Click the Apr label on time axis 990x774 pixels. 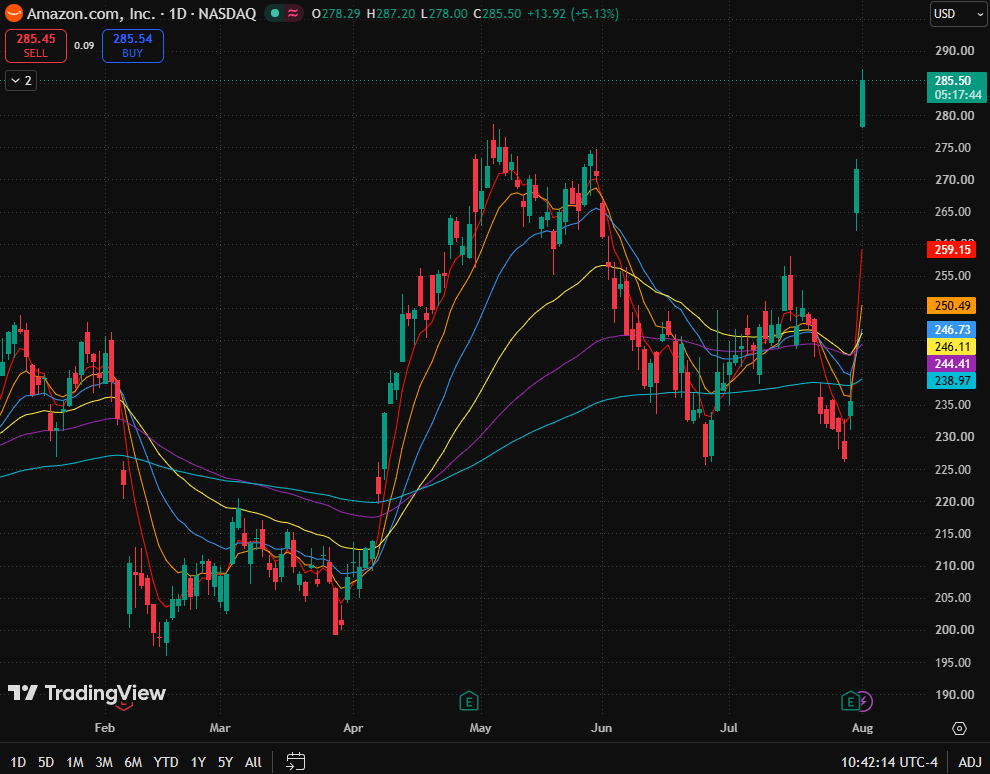coord(353,728)
